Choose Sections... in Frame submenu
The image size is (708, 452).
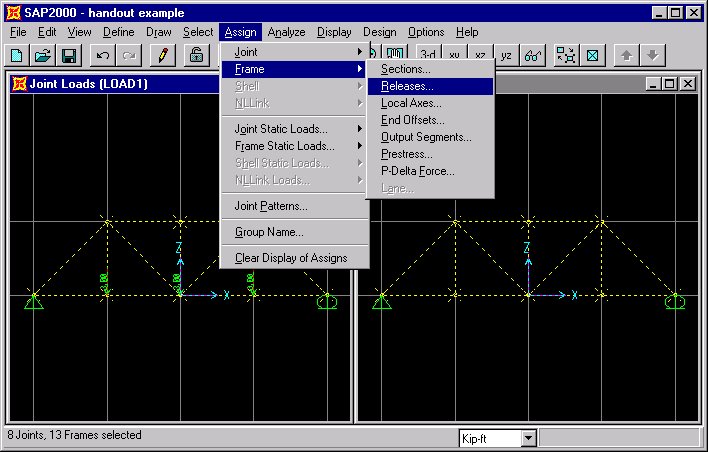click(430, 69)
